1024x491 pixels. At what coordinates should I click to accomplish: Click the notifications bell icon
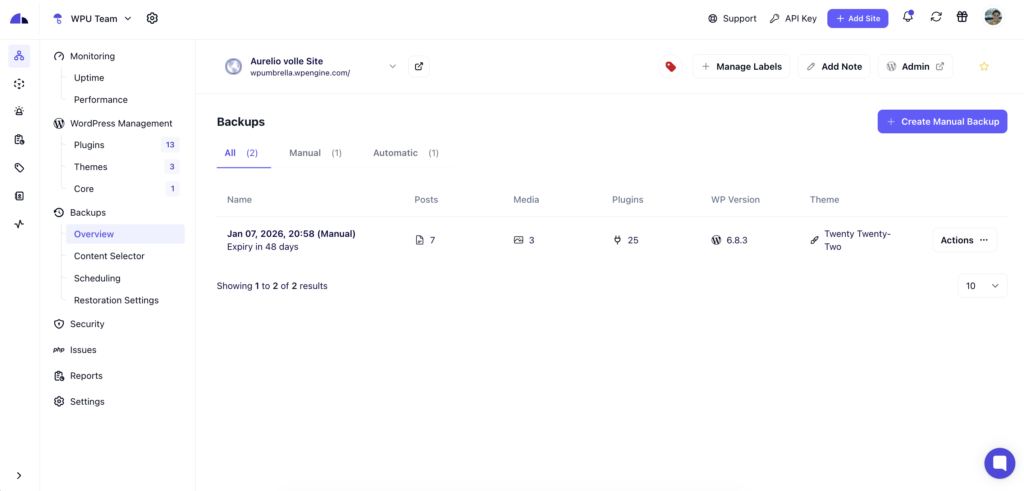(908, 17)
